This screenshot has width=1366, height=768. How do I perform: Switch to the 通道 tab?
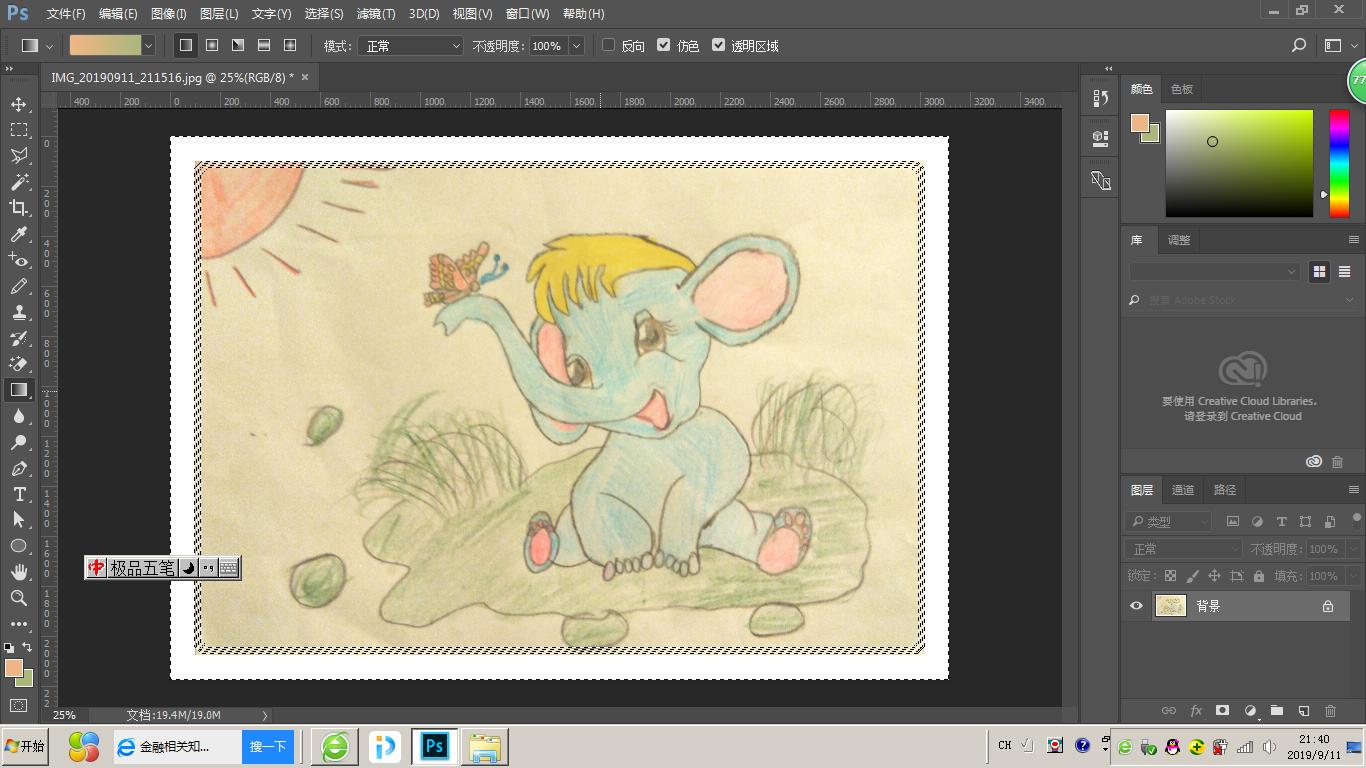pyautogui.click(x=1183, y=490)
